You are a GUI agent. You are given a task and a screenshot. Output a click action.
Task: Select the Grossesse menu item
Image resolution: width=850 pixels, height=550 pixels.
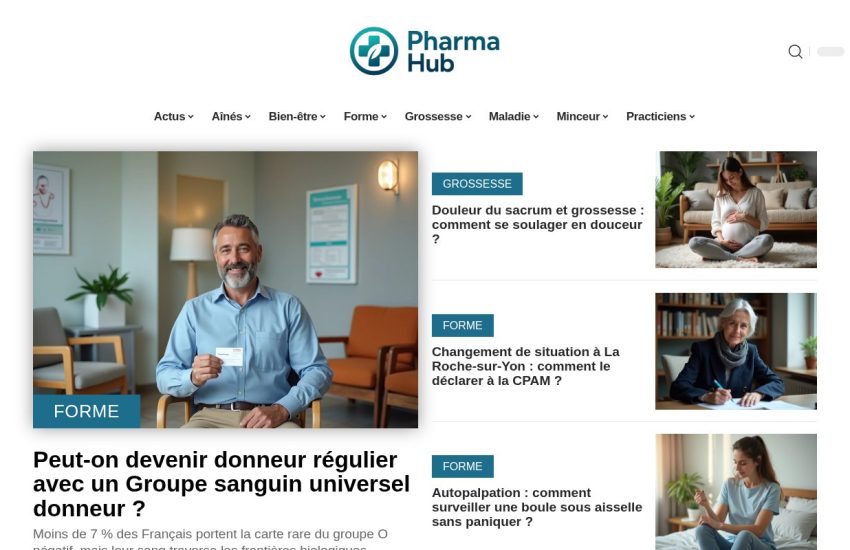coord(438,117)
